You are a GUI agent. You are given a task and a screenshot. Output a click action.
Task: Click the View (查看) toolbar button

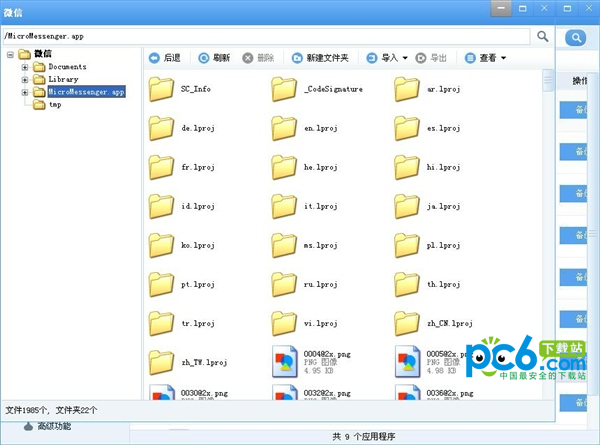coord(481,58)
